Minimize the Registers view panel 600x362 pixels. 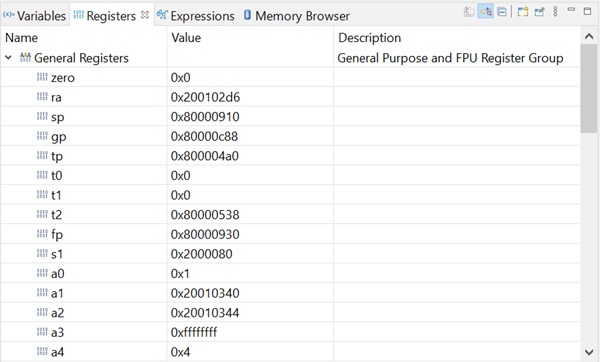[x=571, y=10]
